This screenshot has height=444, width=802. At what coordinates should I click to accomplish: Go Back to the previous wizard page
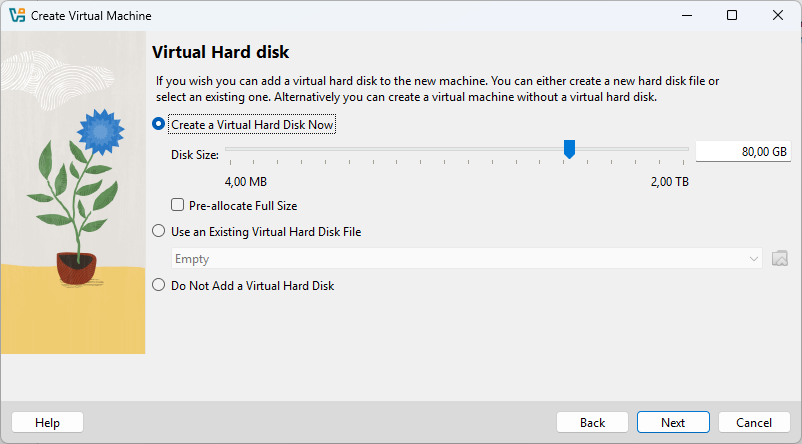592,423
